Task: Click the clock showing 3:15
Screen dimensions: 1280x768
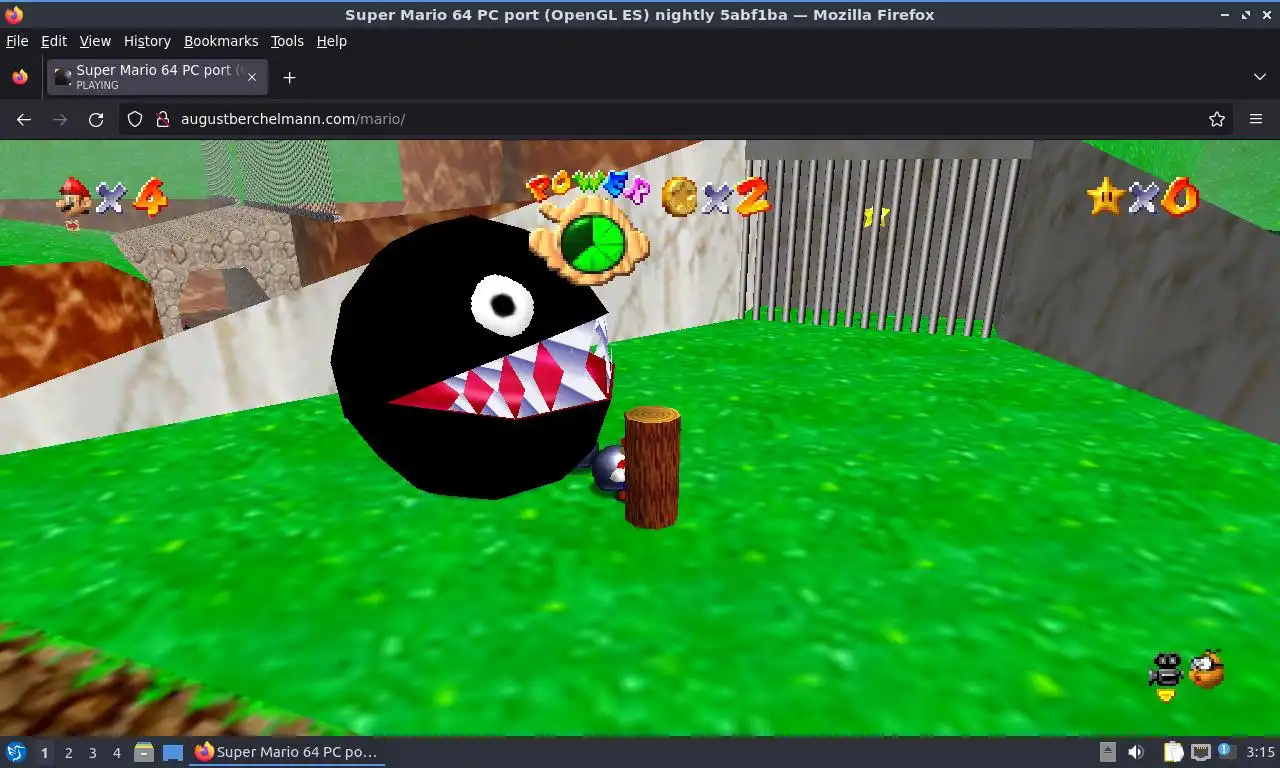Action: pos(1260,752)
